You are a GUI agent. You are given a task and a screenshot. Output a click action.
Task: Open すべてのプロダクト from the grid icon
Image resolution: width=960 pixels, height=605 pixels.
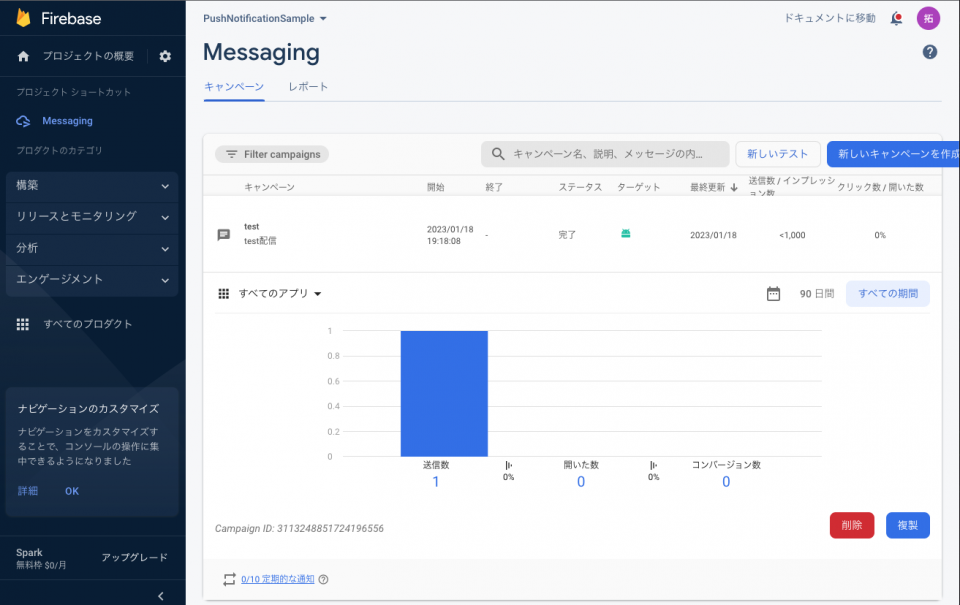pyautogui.click(x=22, y=324)
